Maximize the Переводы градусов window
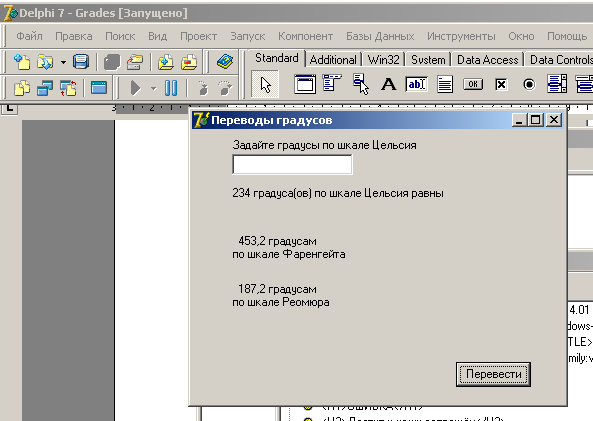 (536, 120)
